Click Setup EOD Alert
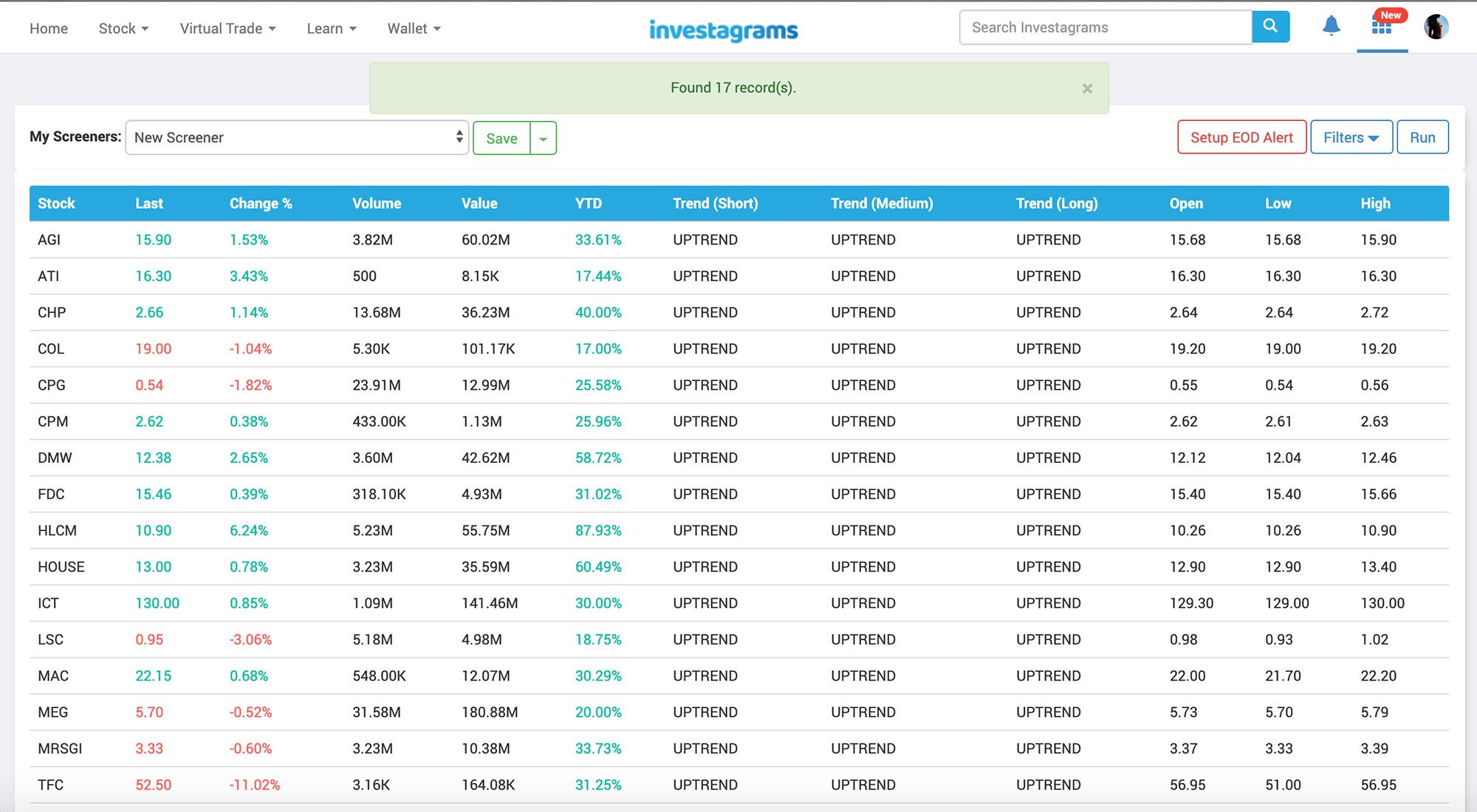The width and height of the screenshot is (1477, 812). point(1241,137)
